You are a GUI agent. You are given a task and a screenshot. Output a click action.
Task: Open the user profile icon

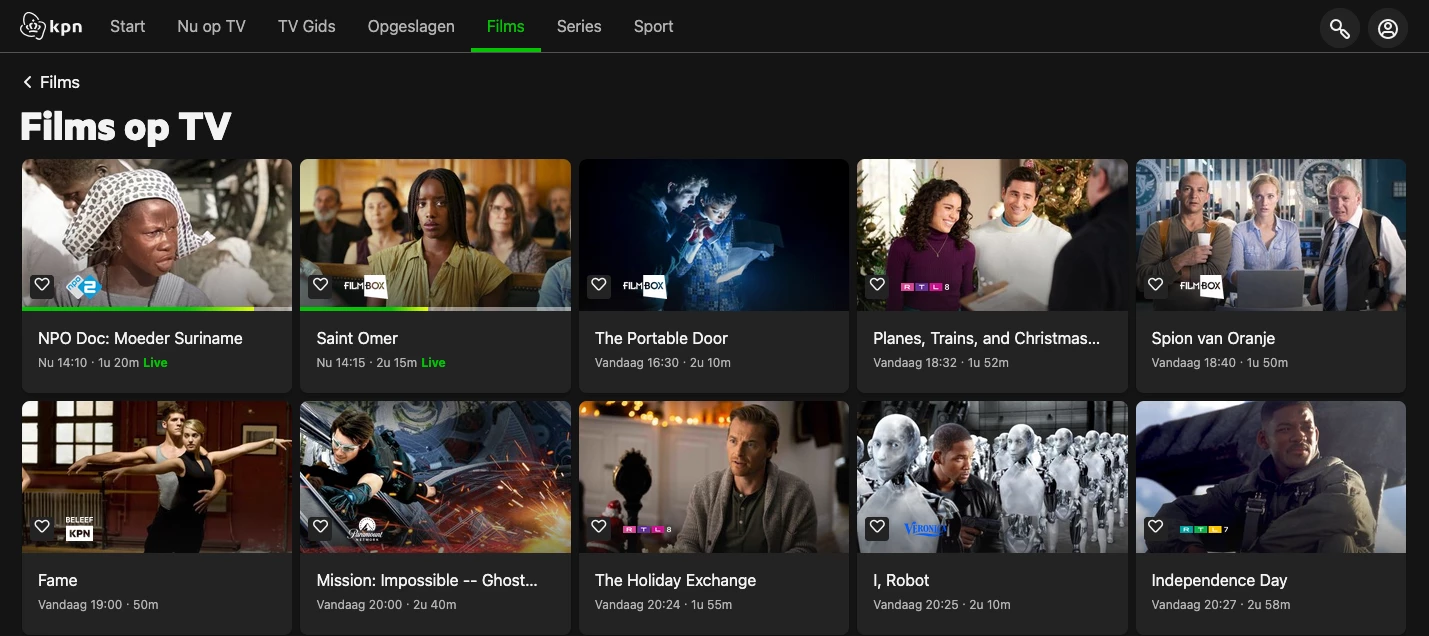coord(1388,29)
